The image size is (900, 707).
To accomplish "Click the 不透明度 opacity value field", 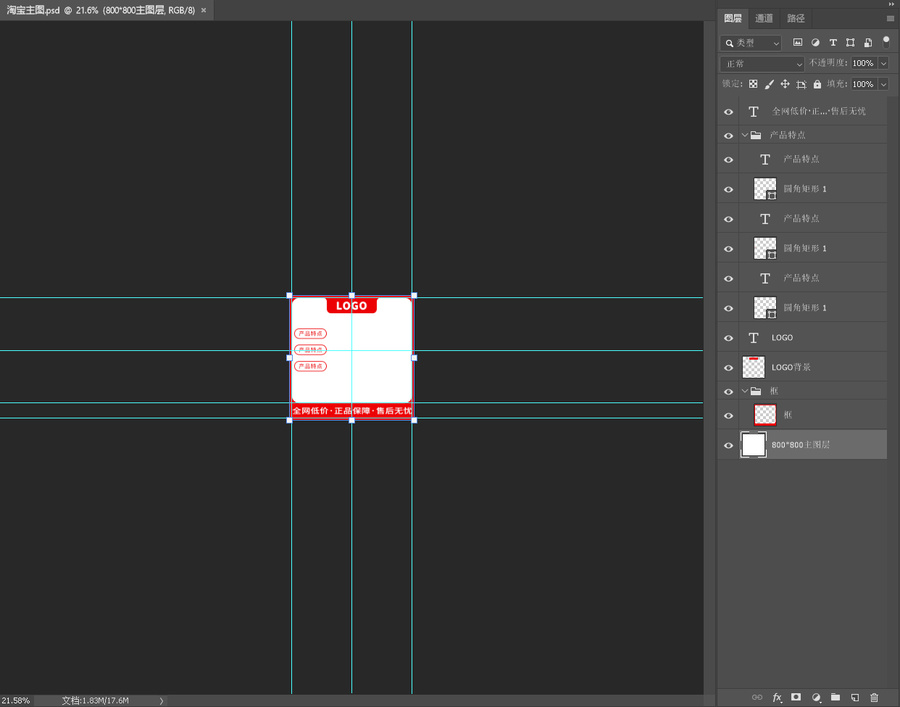I will pos(863,63).
